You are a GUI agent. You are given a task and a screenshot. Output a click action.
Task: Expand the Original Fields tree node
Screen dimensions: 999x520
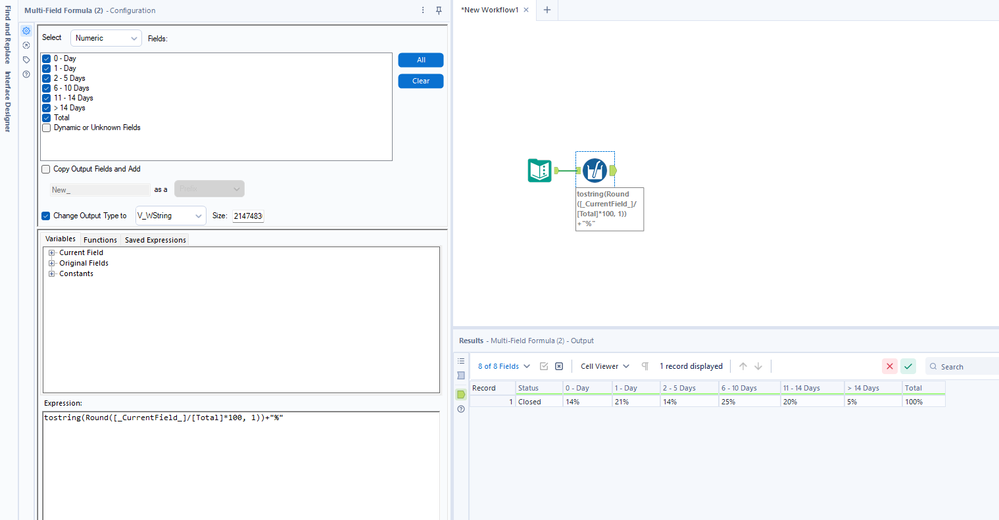tap(52, 263)
